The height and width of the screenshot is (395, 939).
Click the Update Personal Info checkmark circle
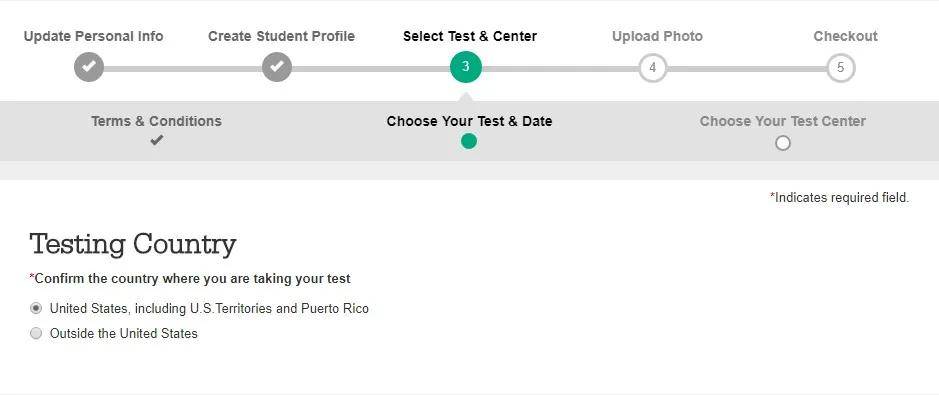tap(89, 67)
